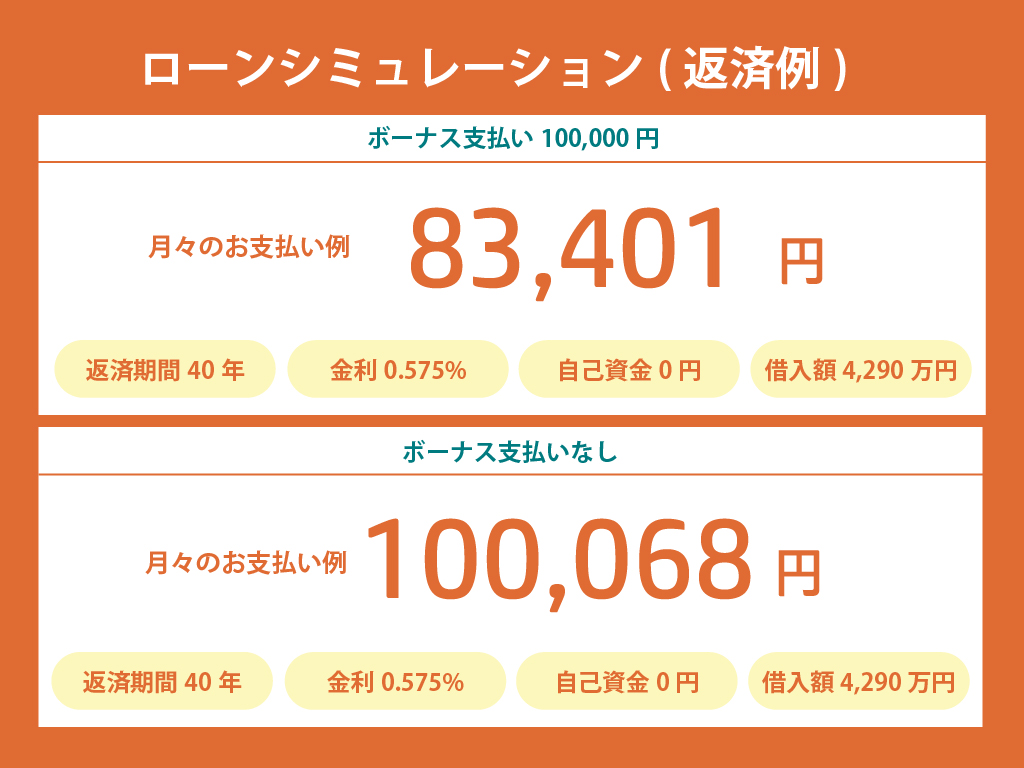Screen dimensions: 1024x768
Task: Click the 円 symbol after 83,401
Action: [801, 262]
